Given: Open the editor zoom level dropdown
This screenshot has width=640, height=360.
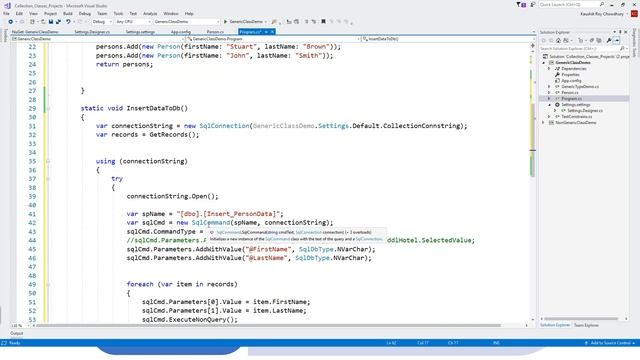Looking at the screenshot, I should 20,326.
